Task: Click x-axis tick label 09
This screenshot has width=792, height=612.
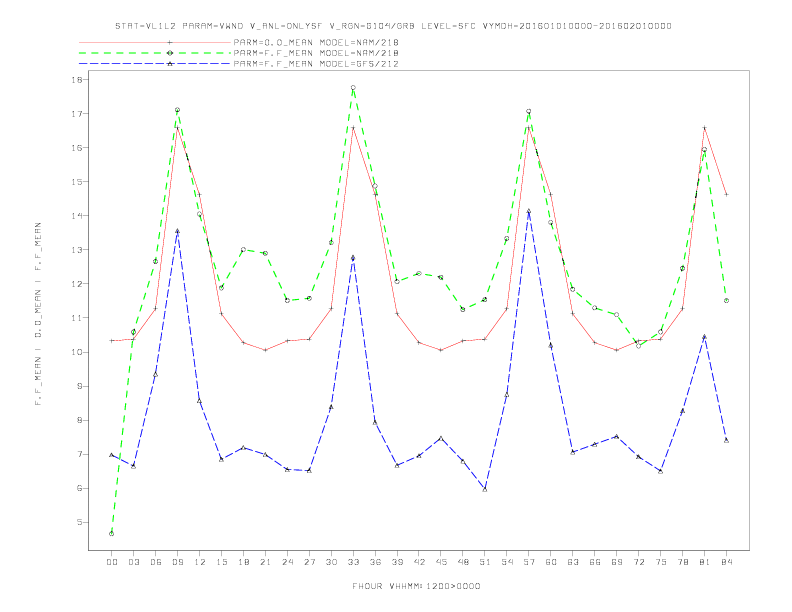Action: tap(177, 562)
